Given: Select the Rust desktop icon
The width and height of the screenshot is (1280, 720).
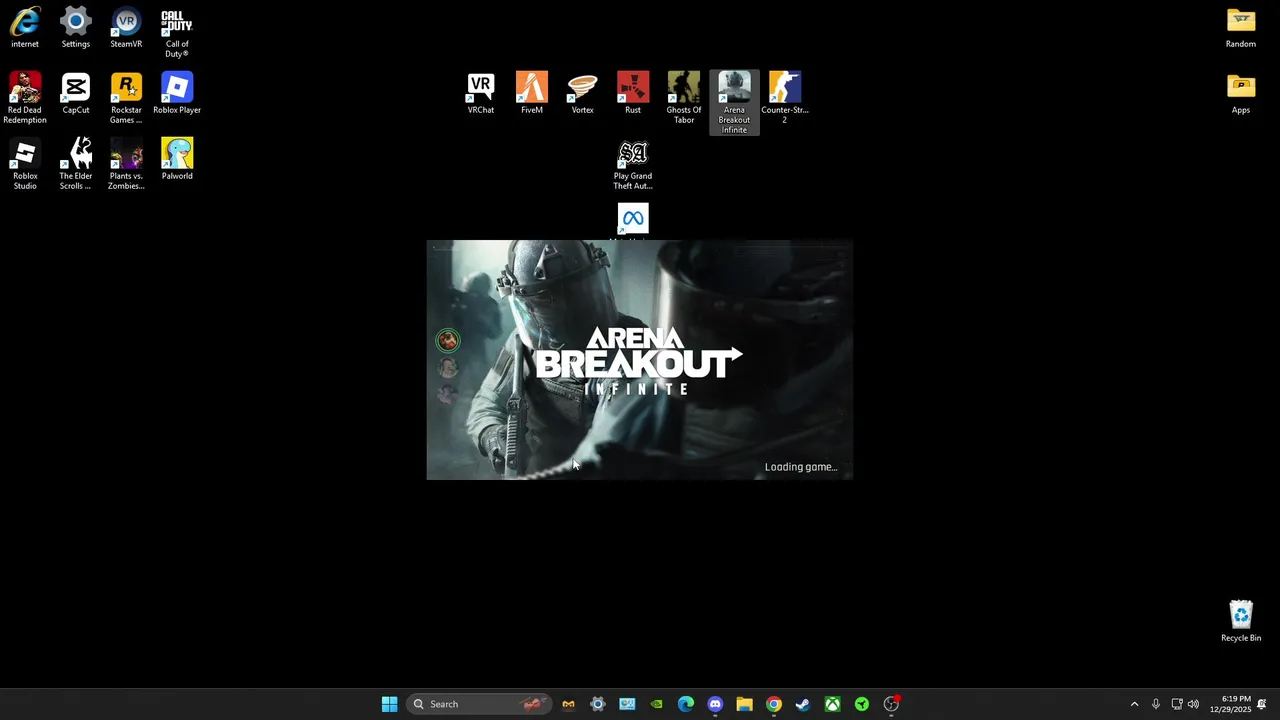Looking at the screenshot, I should pyautogui.click(x=633, y=93).
